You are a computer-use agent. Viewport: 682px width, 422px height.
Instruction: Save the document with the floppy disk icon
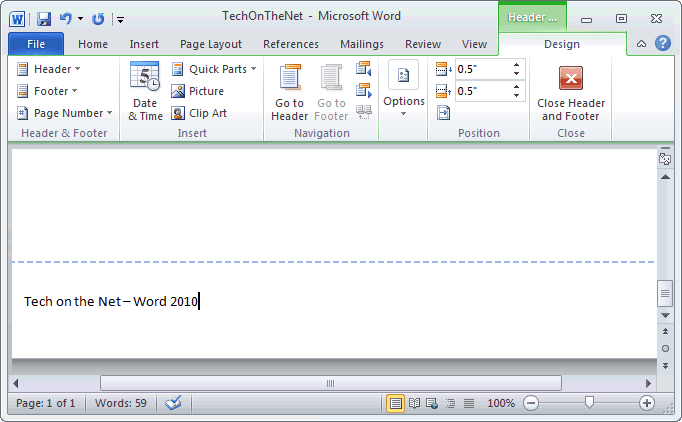click(x=43, y=19)
